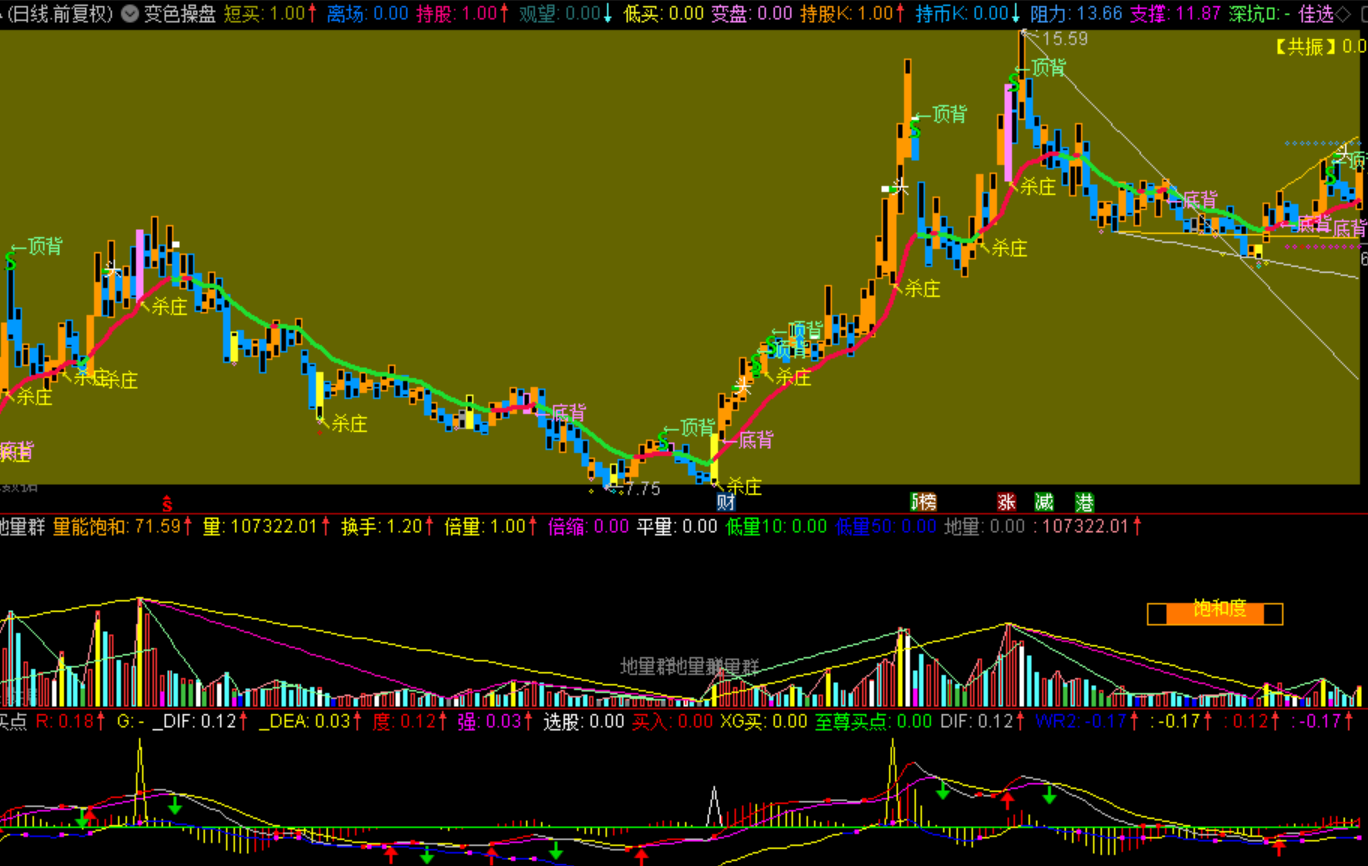Image resolution: width=1368 pixels, height=866 pixels.
Task: Click the 变色操盘 indicator name
Action: (180, 14)
